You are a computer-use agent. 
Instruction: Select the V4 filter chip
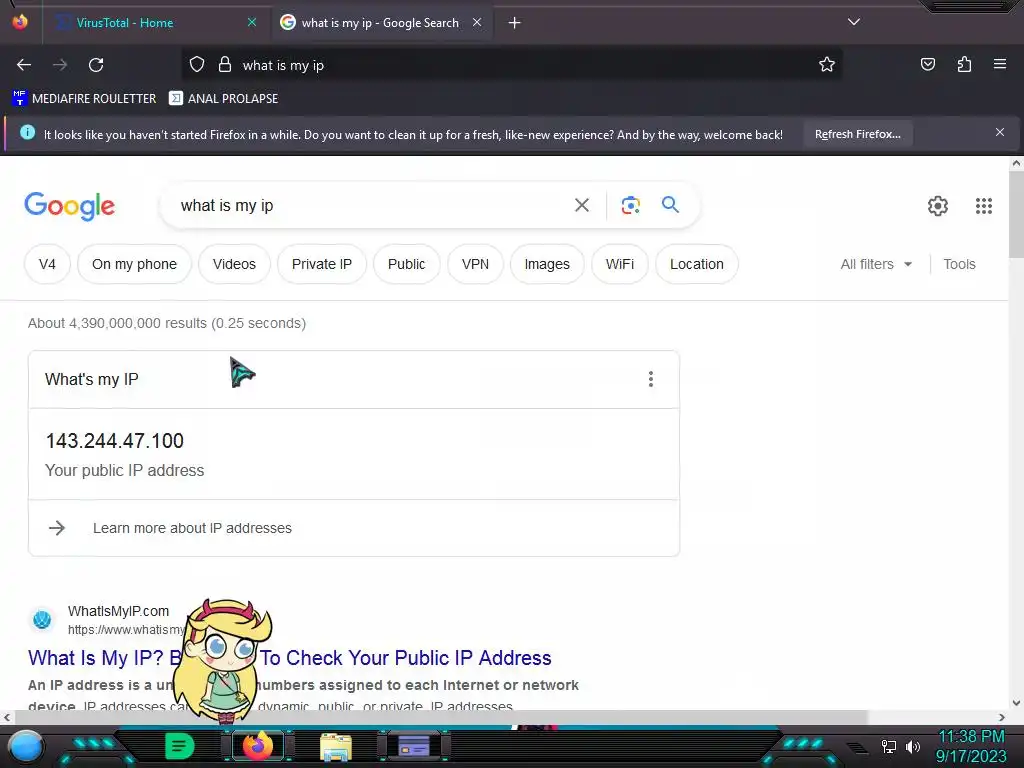coord(47,264)
